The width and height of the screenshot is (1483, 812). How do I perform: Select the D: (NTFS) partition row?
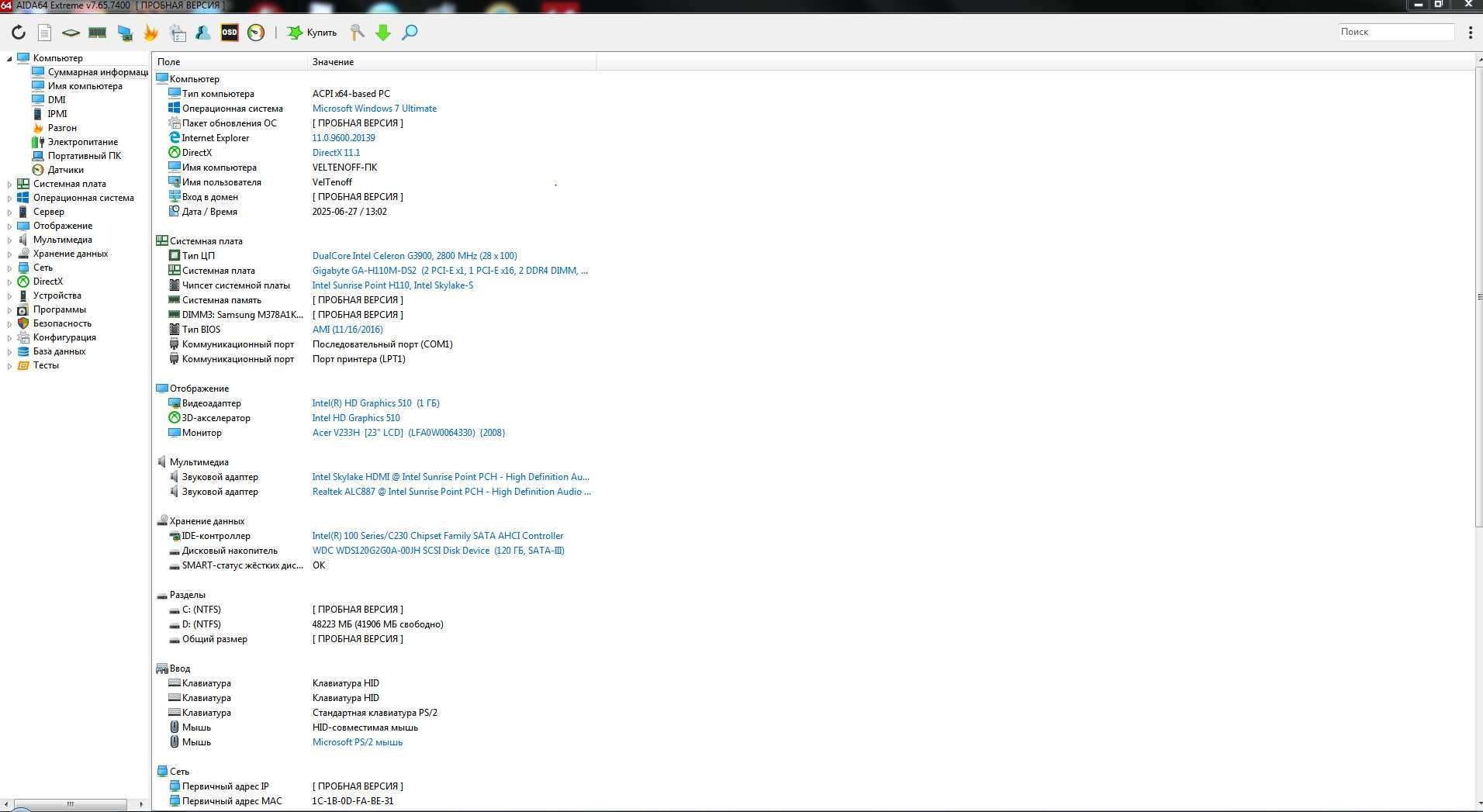375,624
